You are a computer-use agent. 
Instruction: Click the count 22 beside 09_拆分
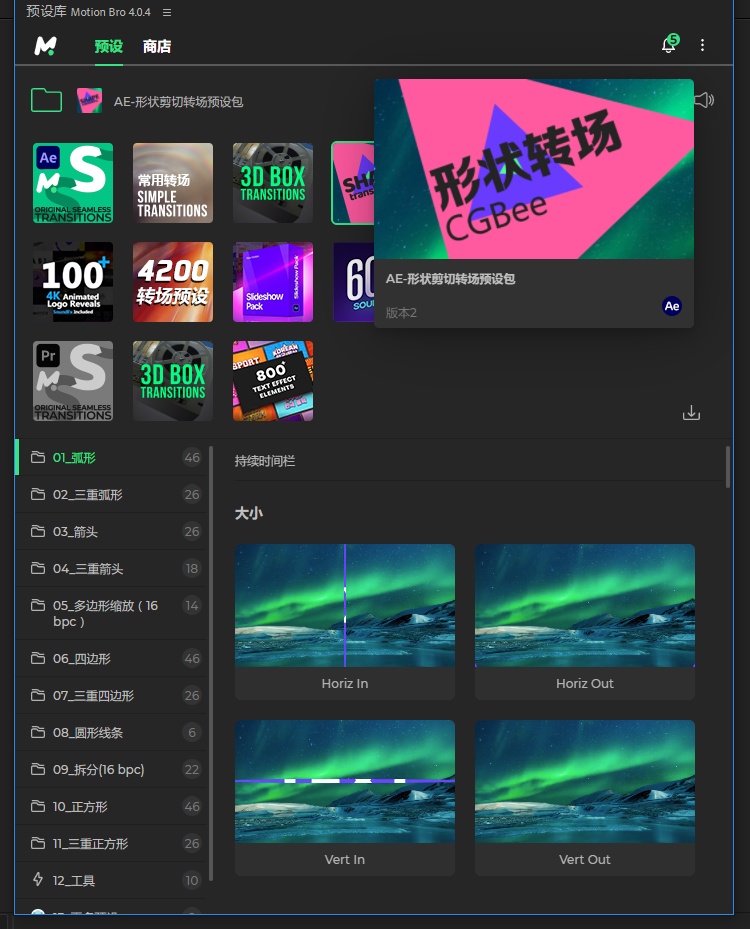192,769
